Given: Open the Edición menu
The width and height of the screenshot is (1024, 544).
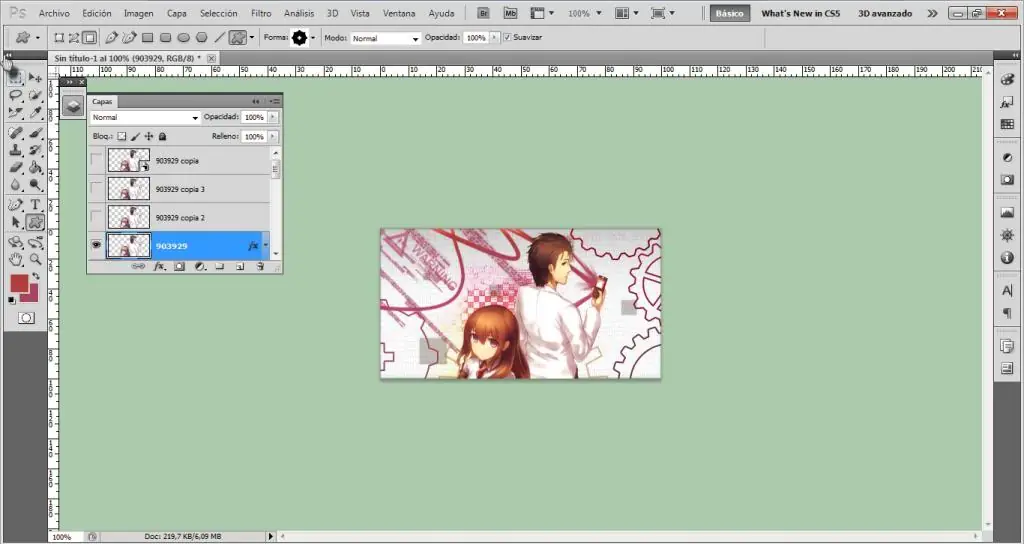Looking at the screenshot, I should 97,13.
